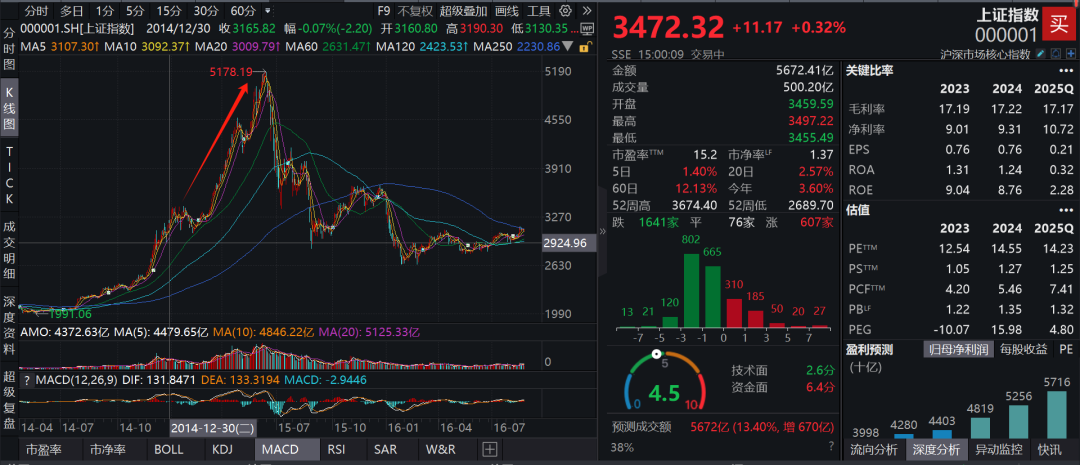This screenshot has width=1080, height=465.
Task: Open 快讯 bottom tab
Action: [x=1050, y=450]
